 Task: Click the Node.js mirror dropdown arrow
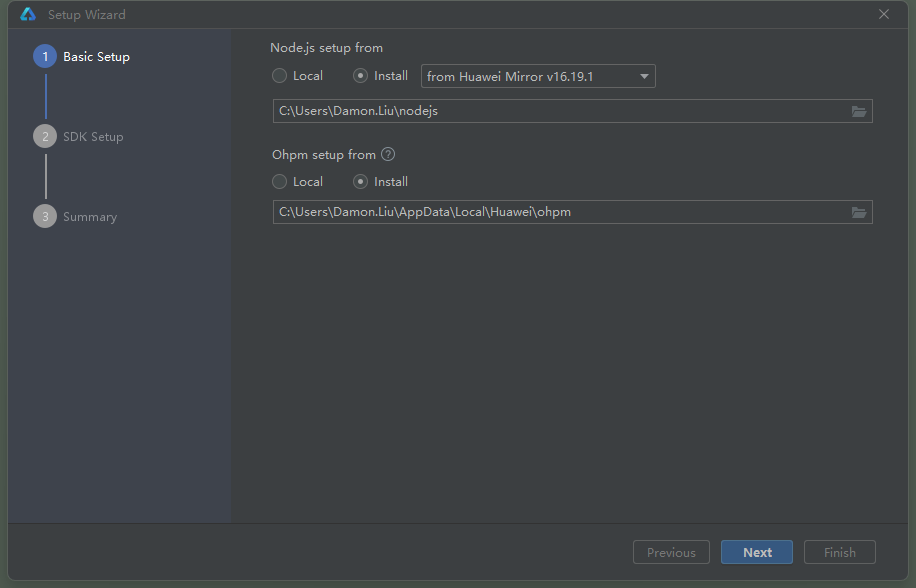(645, 77)
